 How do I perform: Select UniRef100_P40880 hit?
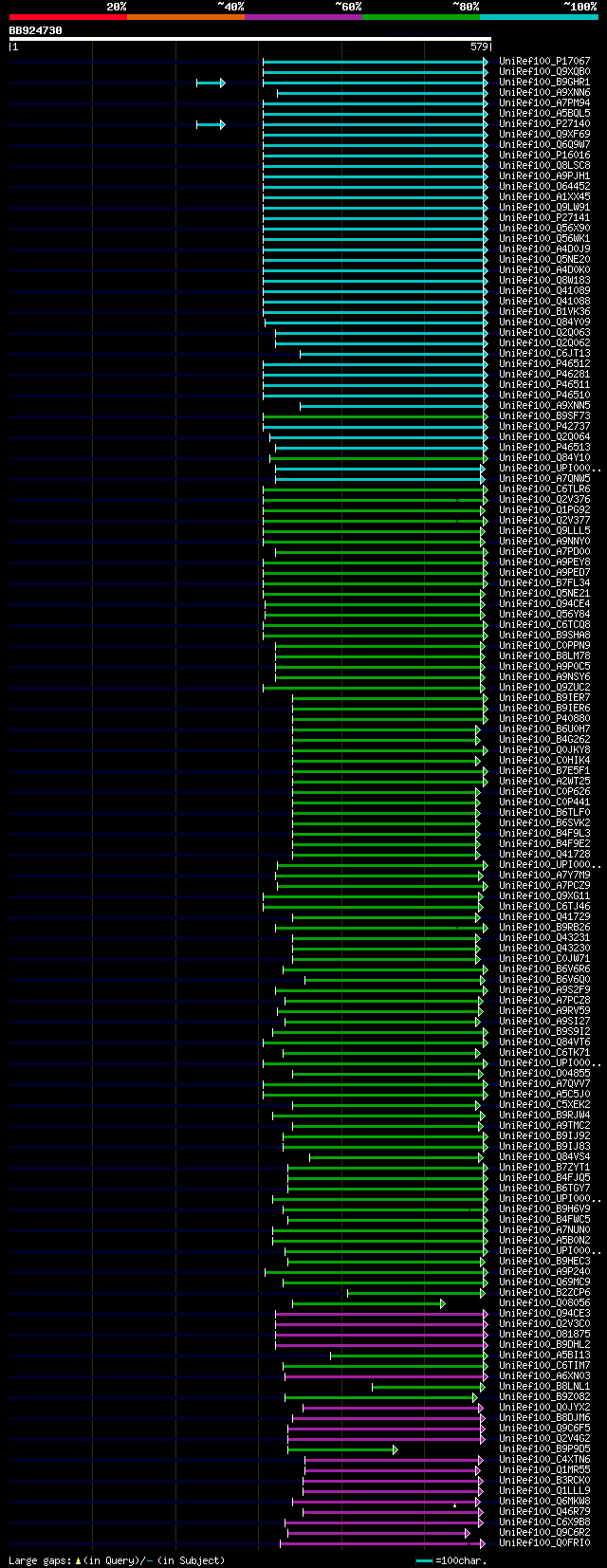pos(544,719)
